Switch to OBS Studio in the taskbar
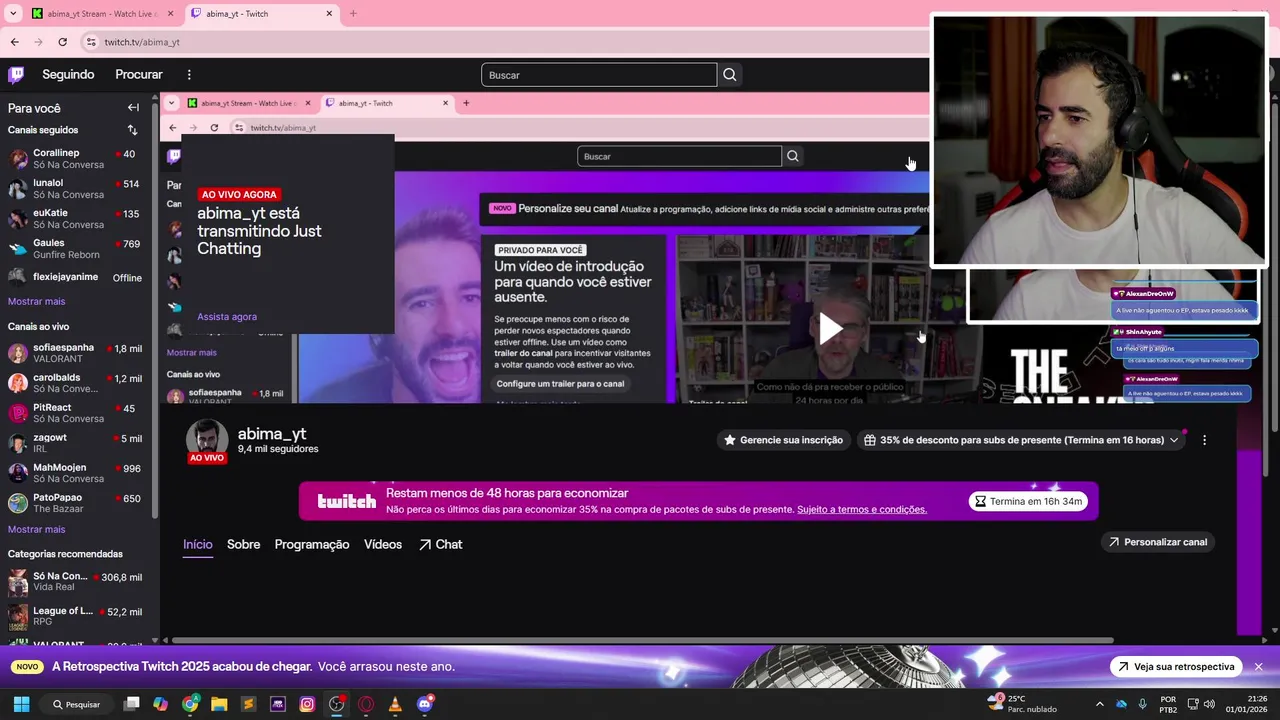The image size is (1280, 720). 337,704
